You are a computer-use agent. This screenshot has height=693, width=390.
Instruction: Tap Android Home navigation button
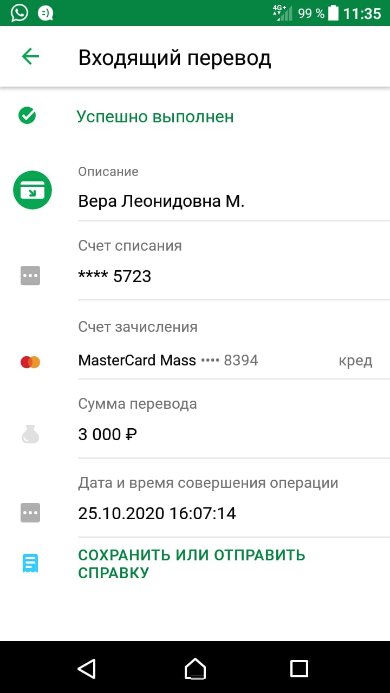195,668
